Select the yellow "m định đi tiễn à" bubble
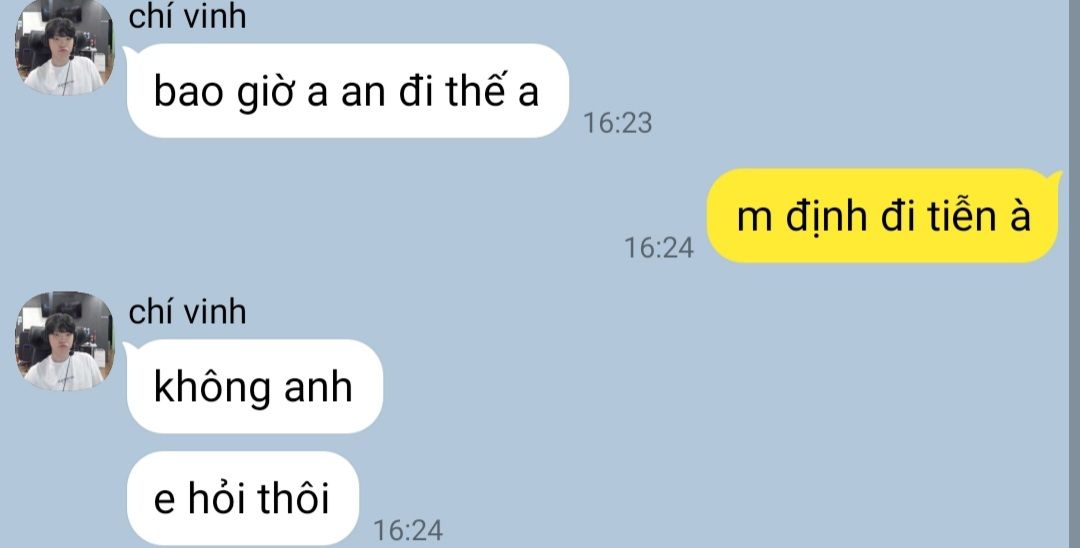 pos(883,215)
